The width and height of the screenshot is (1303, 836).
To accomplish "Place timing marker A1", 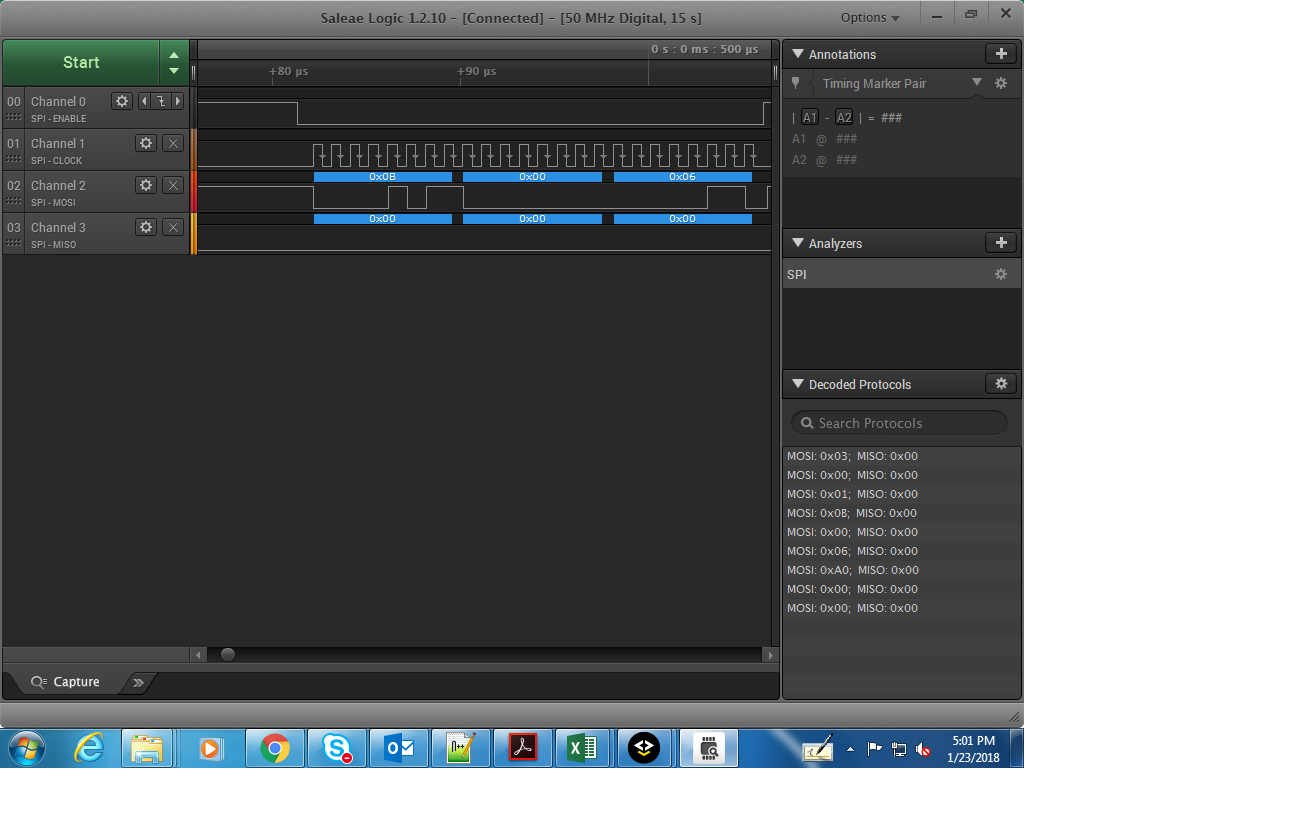I will click(810, 117).
